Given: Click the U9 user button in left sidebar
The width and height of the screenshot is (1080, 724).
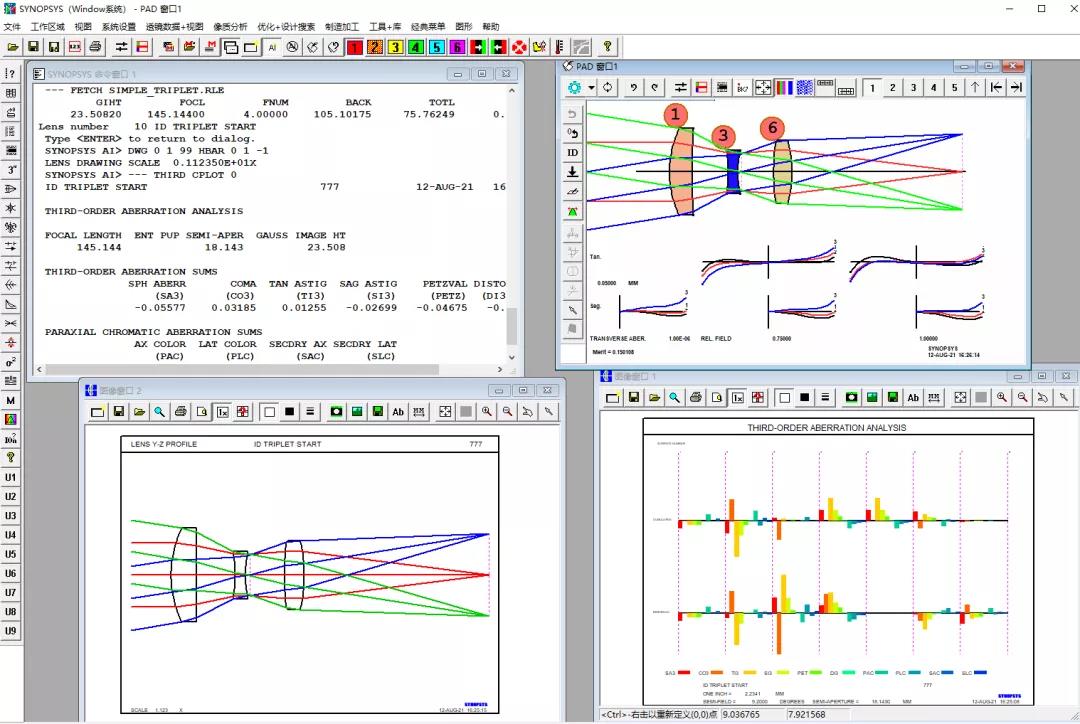Looking at the screenshot, I should (x=10, y=630).
